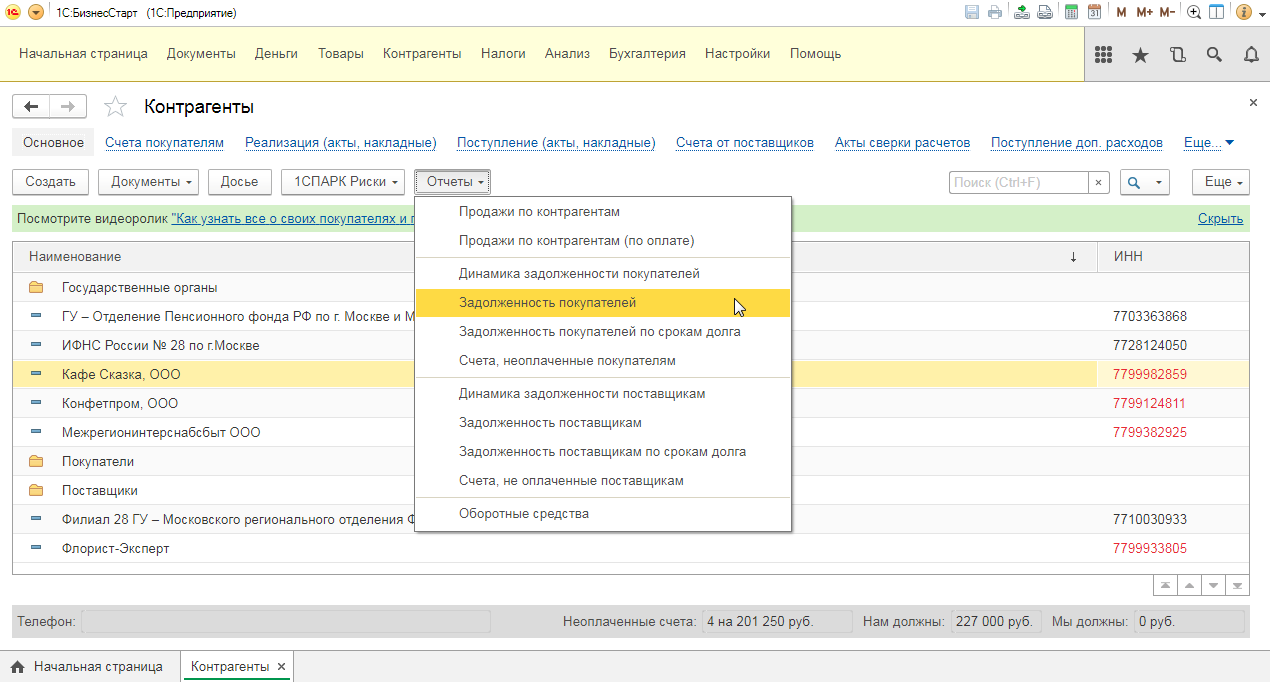Click the print icon in title bar
1270x682 pixels.
coord(994,12)
